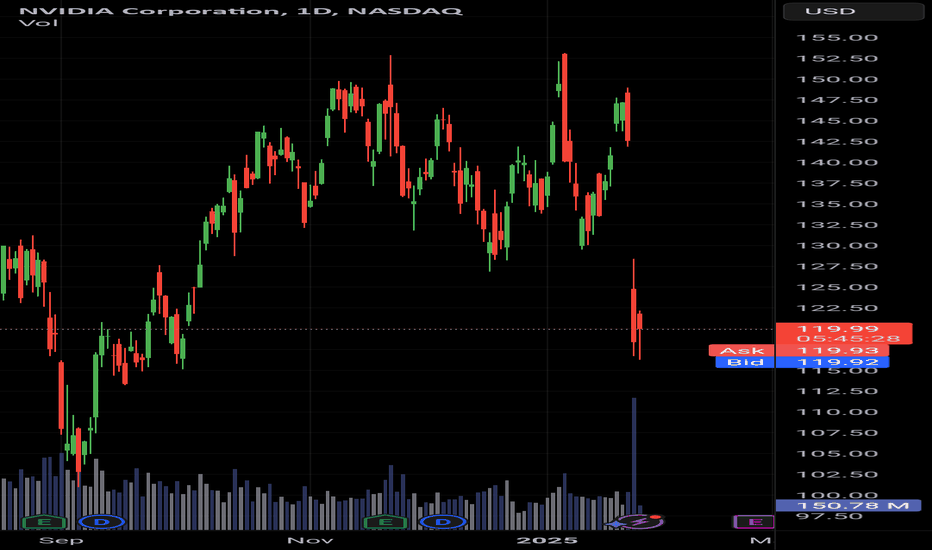Open the USD currency selector
This screenshot has width=932, height=550.
[x=854, y=11]
